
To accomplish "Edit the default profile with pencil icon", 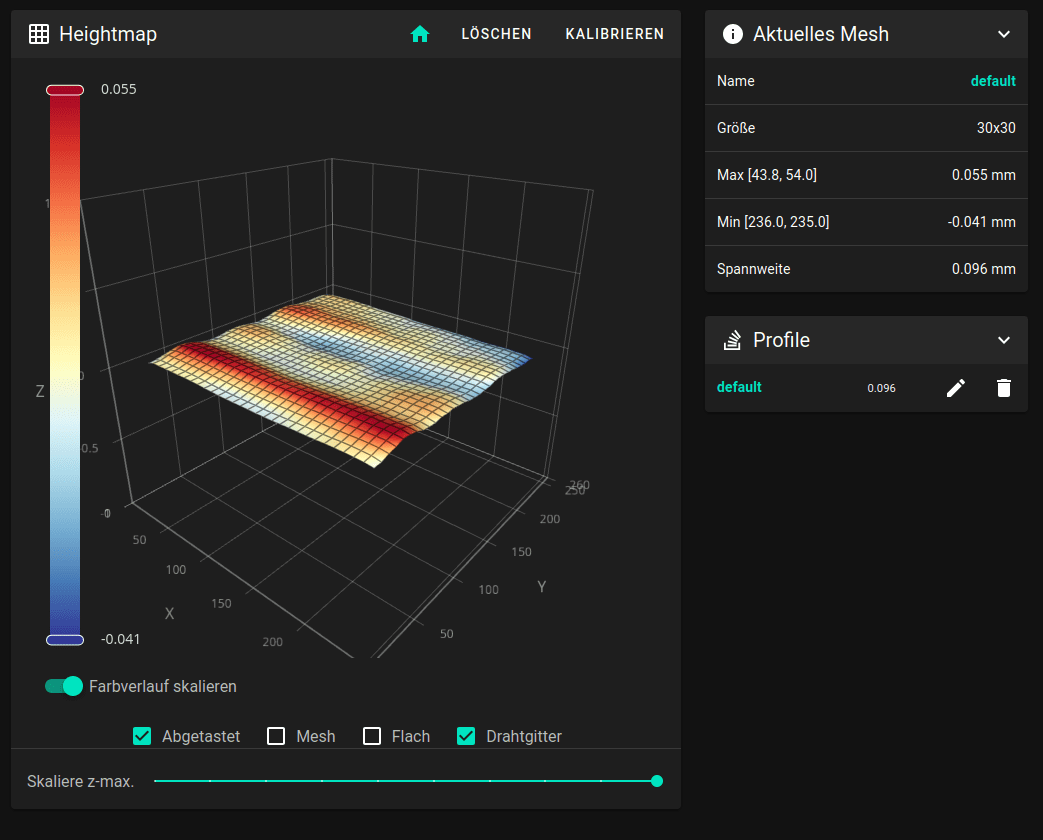I will click(956, 388).
